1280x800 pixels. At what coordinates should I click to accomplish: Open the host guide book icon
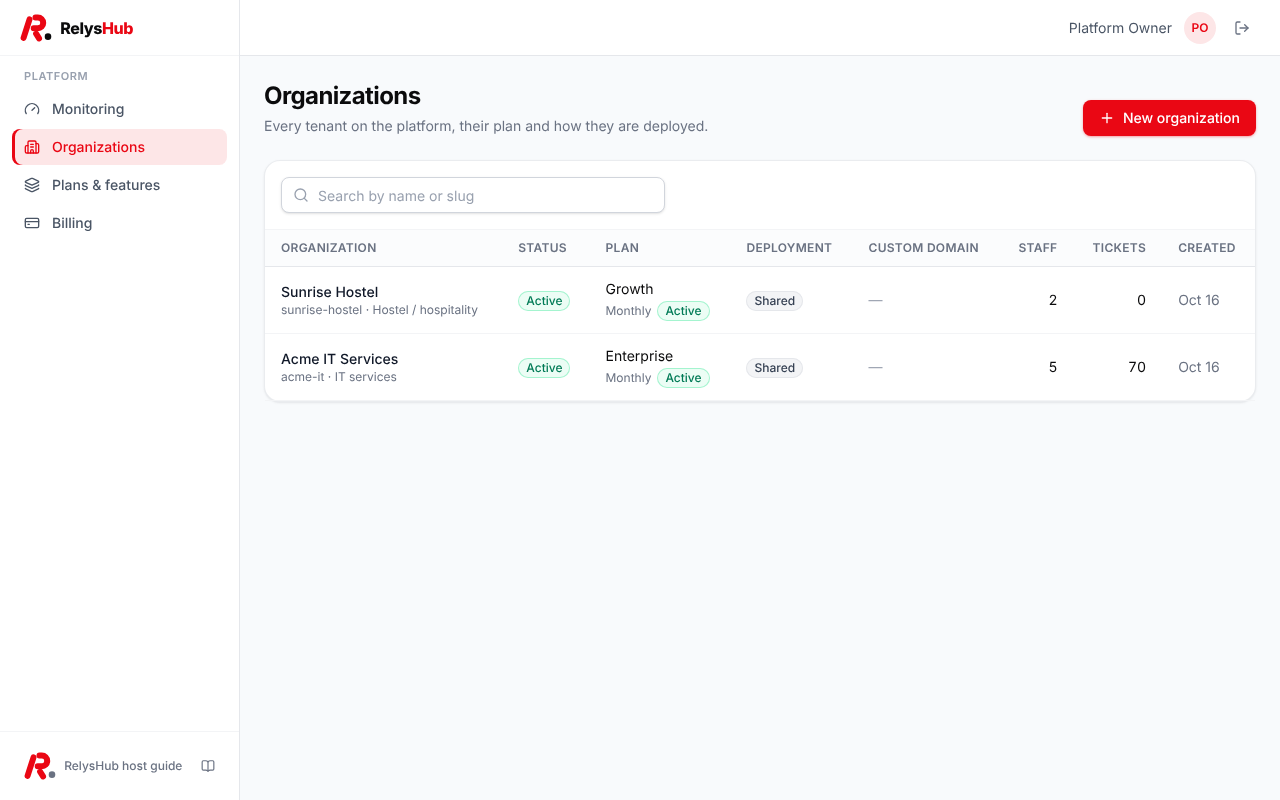pyautogui.click(x=208, y=766)
